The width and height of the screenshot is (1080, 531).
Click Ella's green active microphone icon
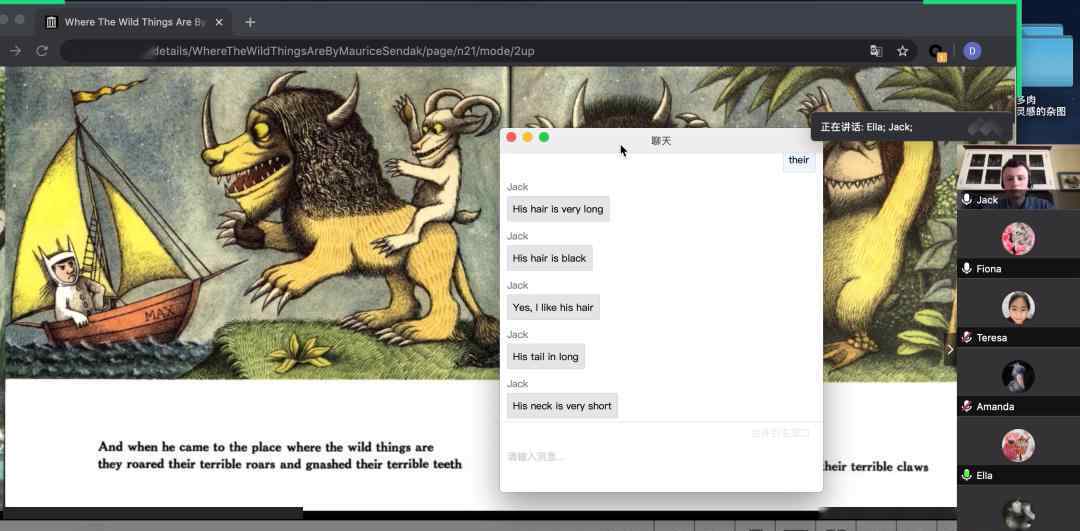click(967, 475)
